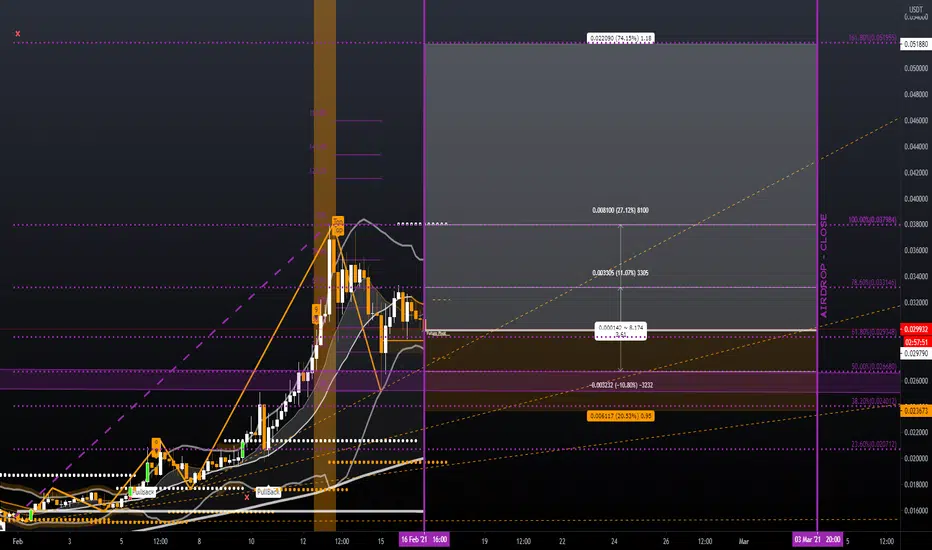Click the orange 0.023673 price label
The width and height of the screenshot is (932, 550).
click(915, 411)
